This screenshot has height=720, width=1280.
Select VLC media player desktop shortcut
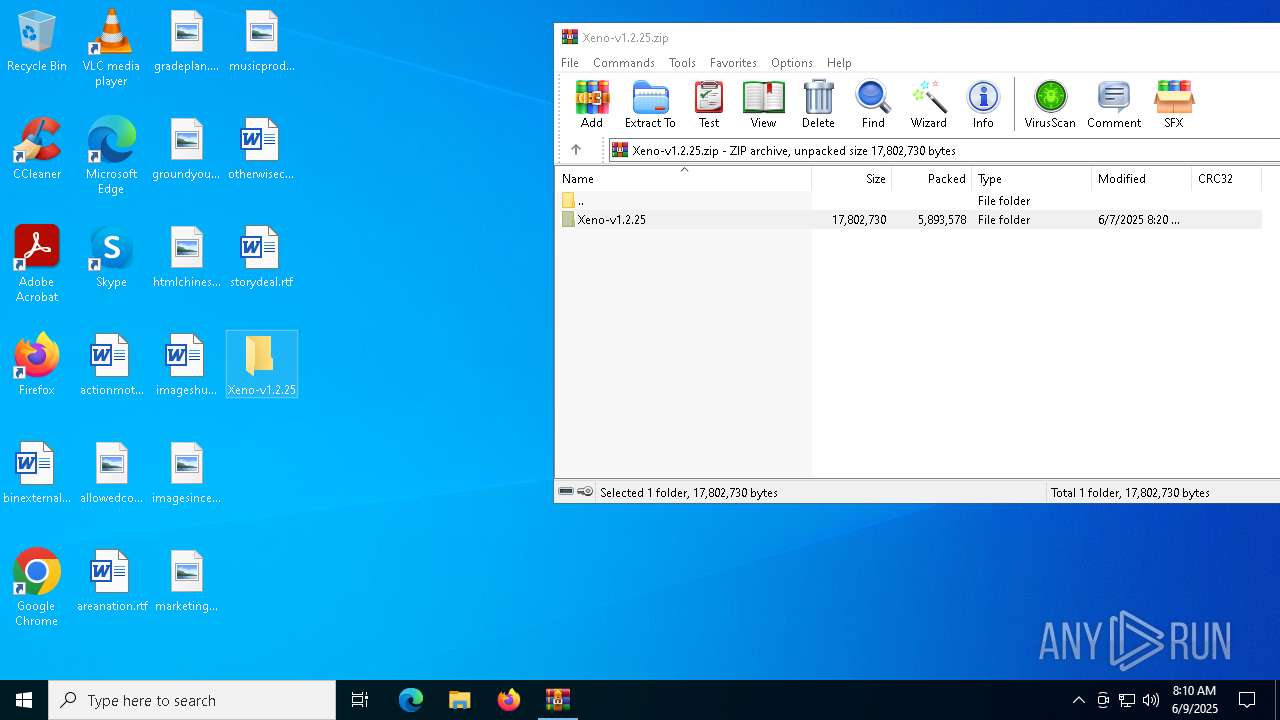pyautogui.click(x=111, y=47)
